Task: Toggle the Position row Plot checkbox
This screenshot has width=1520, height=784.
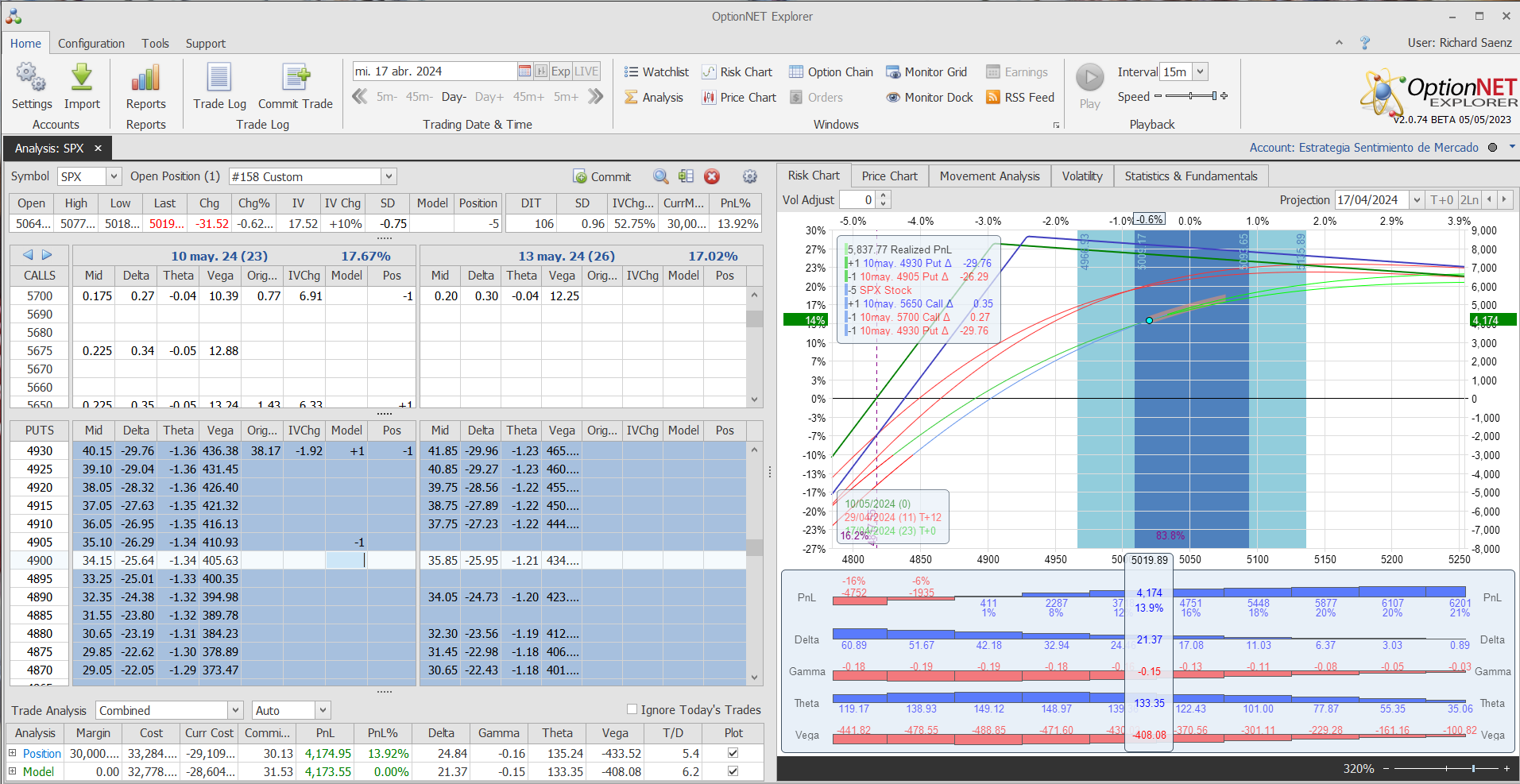Action: (733, 753)
